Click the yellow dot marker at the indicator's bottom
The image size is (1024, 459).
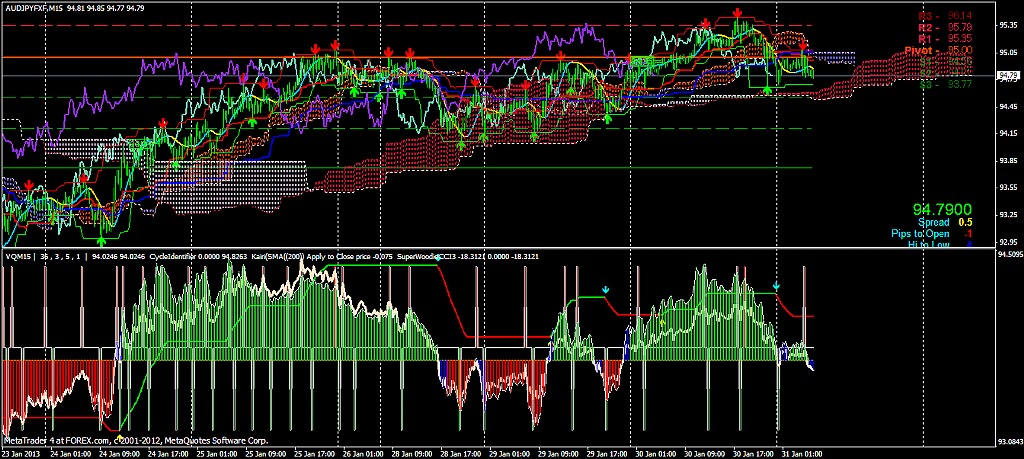coord(119,437)
